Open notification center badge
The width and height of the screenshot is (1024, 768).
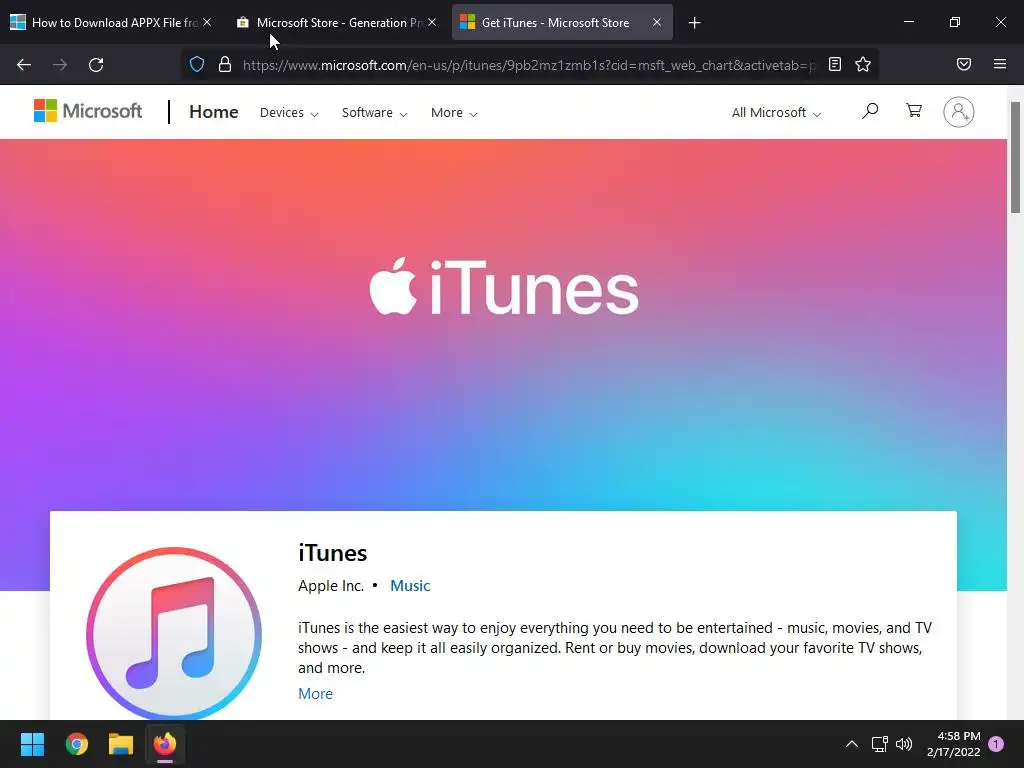click(996, 744)
